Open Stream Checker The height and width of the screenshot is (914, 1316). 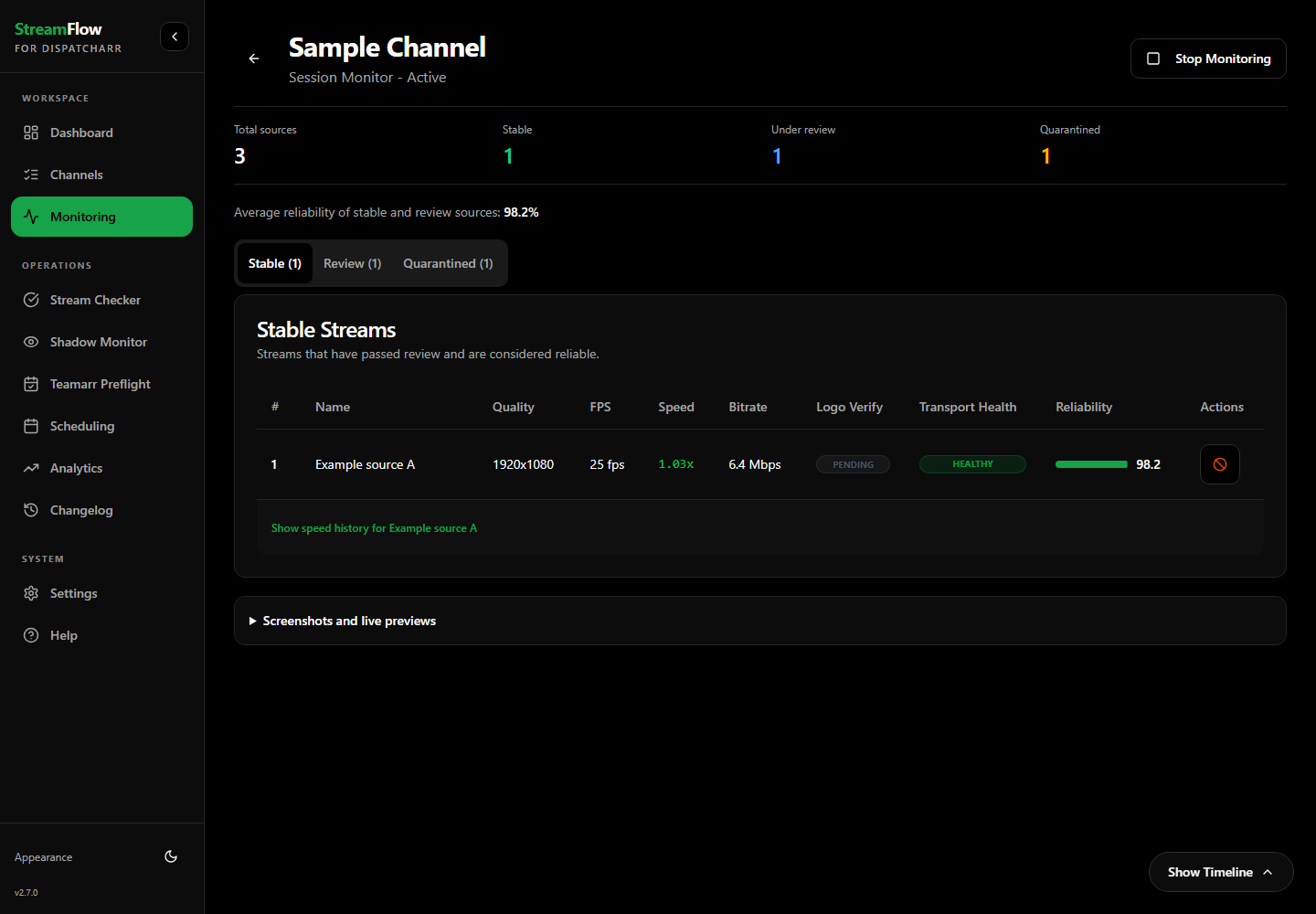point(101,300)
